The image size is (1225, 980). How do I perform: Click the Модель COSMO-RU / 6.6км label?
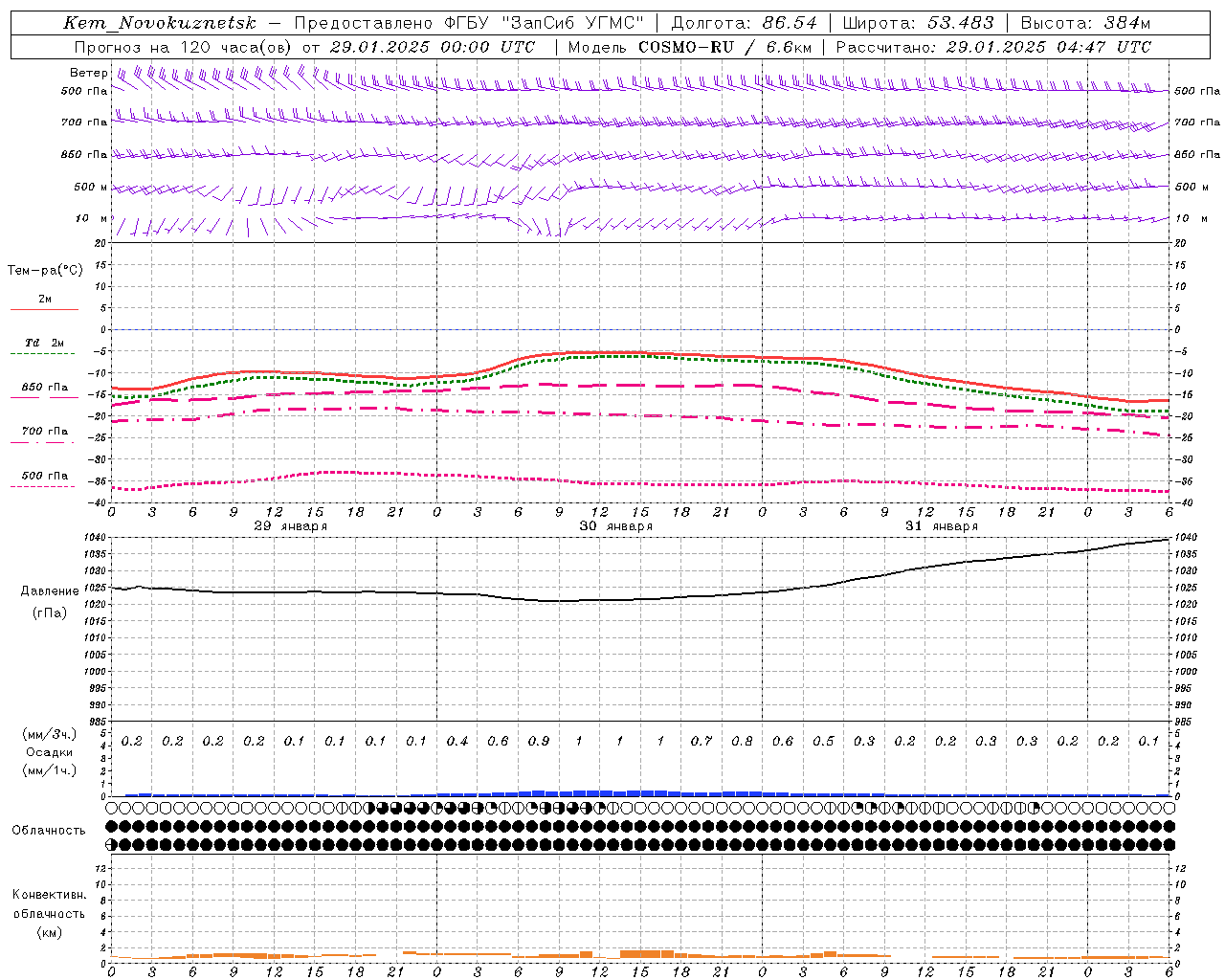click(x=690, y=47)
